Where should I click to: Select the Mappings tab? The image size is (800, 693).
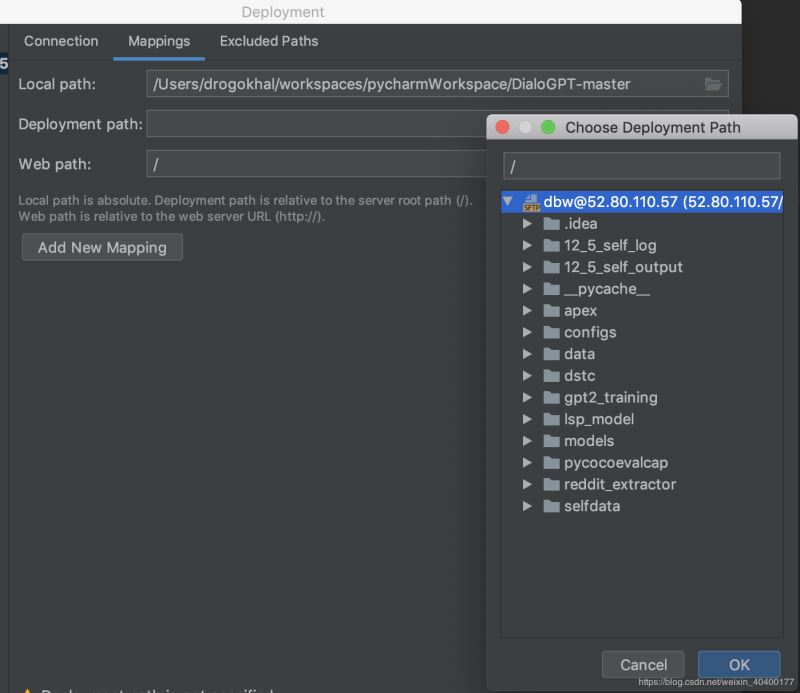pyautogui.click(x=159, y=41)
